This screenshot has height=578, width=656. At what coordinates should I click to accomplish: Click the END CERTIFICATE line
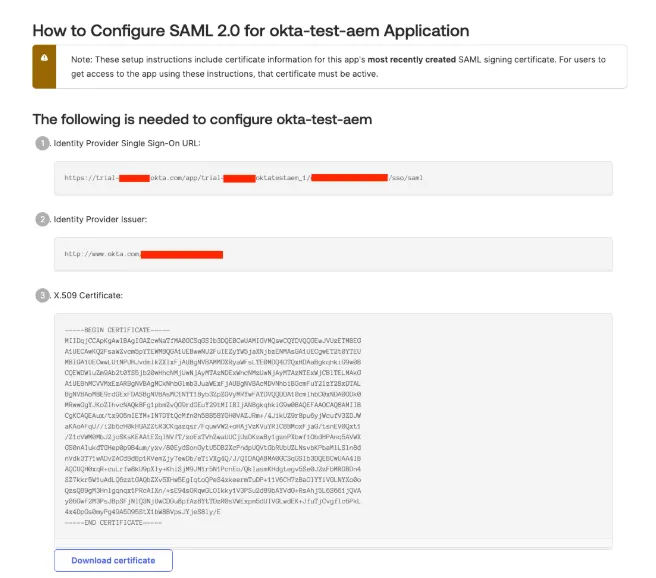tap(113, 522)
